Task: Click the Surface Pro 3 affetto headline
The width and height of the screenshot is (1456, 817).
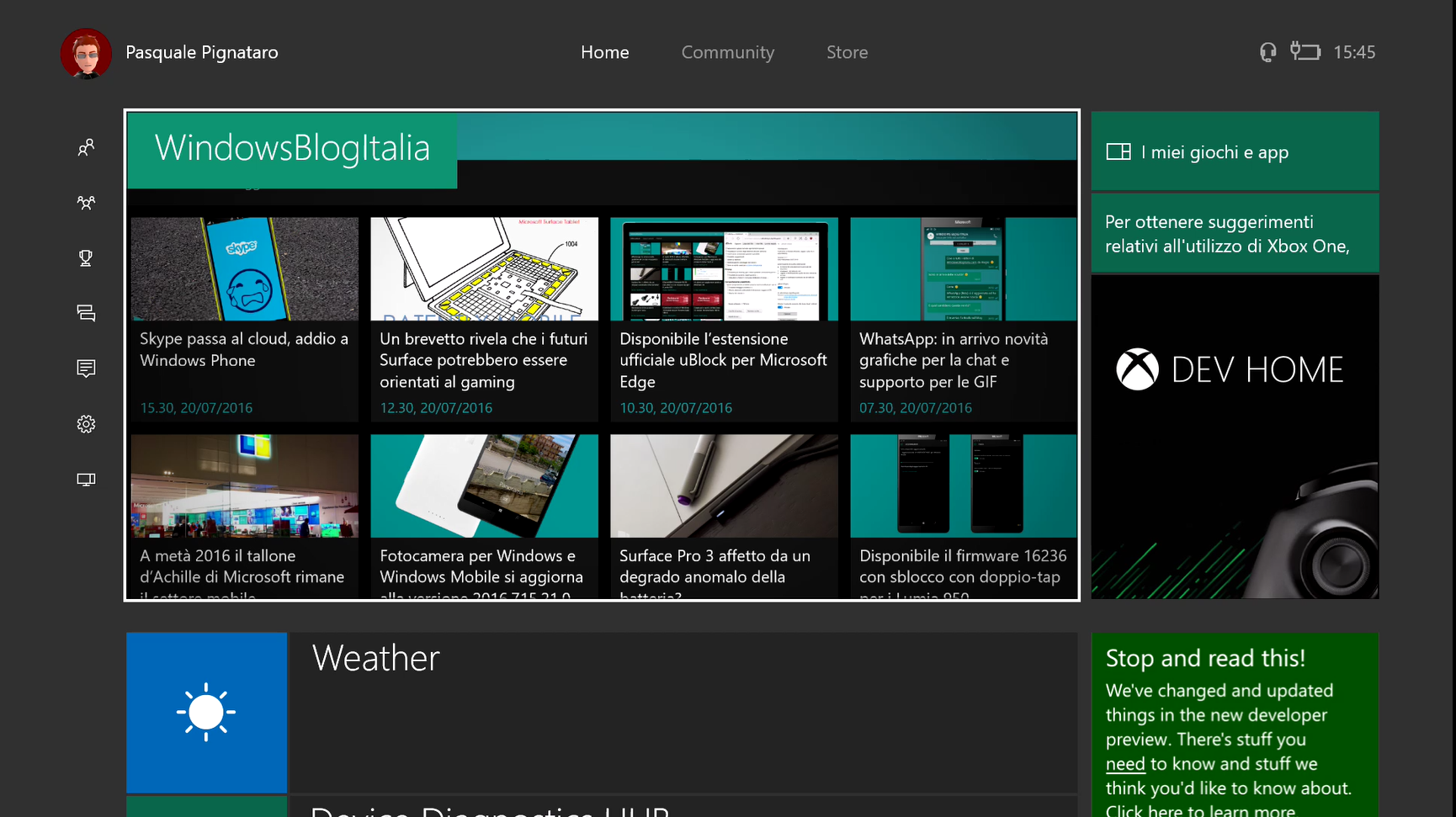Action: [715, 572]
